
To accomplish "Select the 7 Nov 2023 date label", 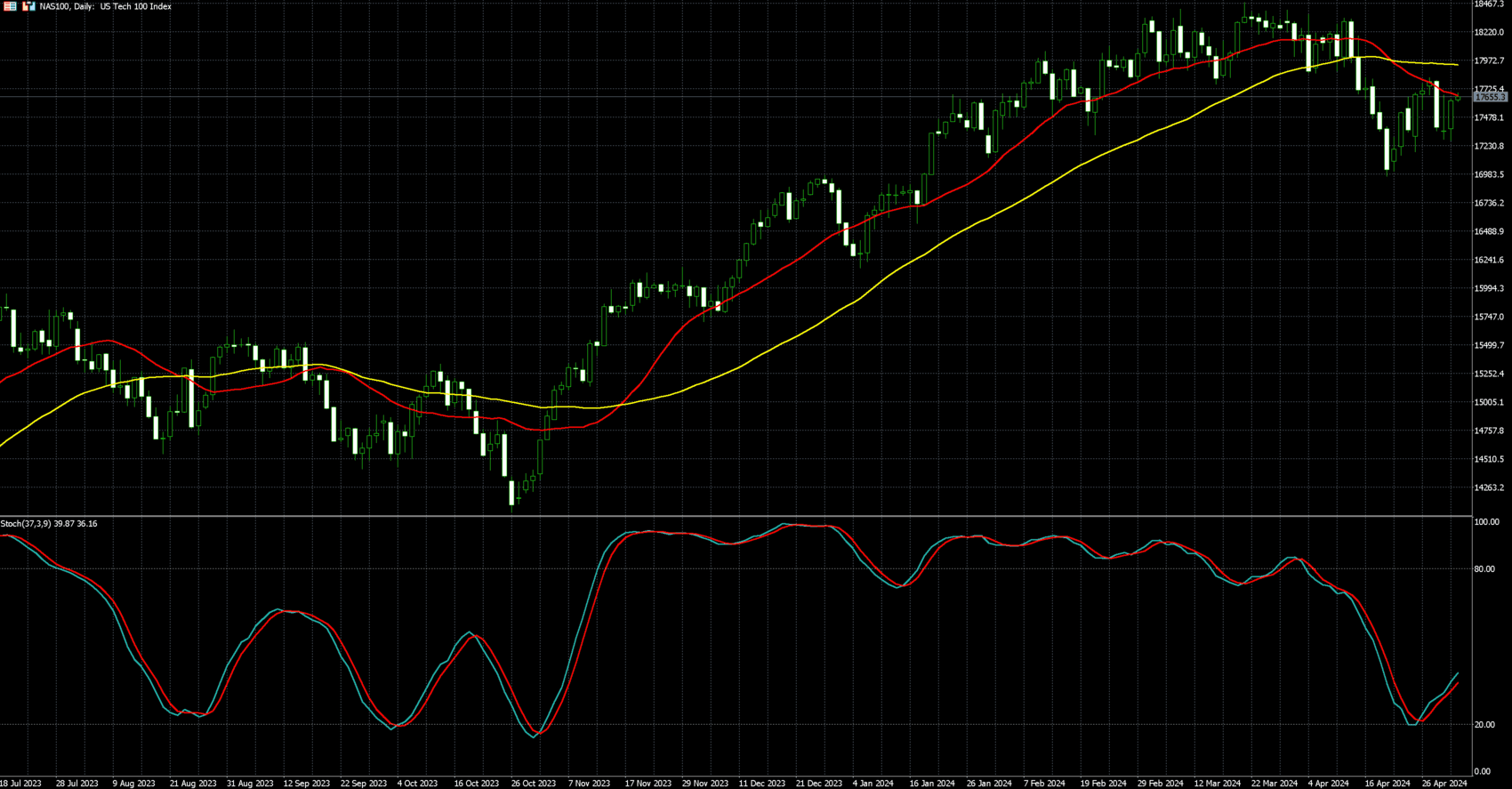I will click(589, 784).
